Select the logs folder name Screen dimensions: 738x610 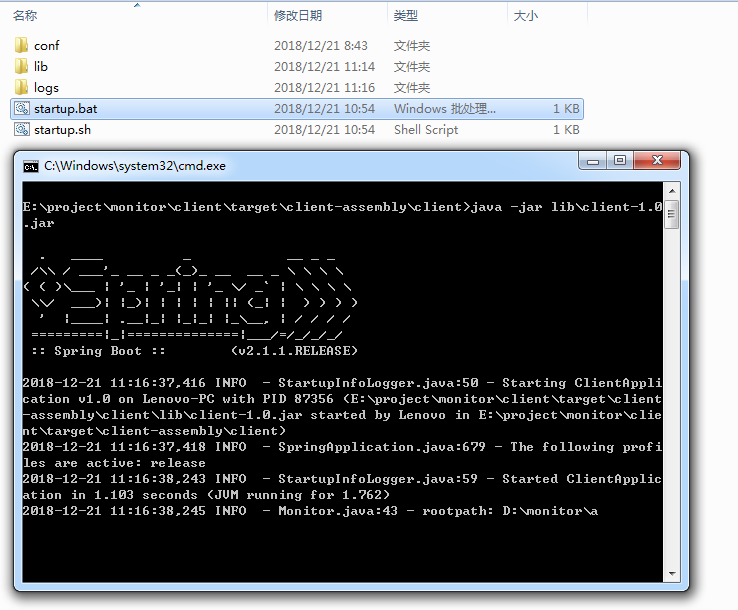pos(46,88)
